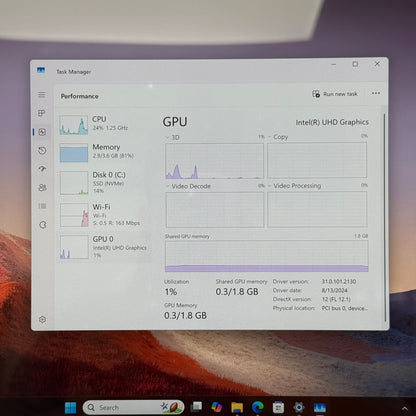Select the Performance page icon in sidebar
Image resolution: width=416 pixels, height=416 pixels.
(x=42, y=132)
